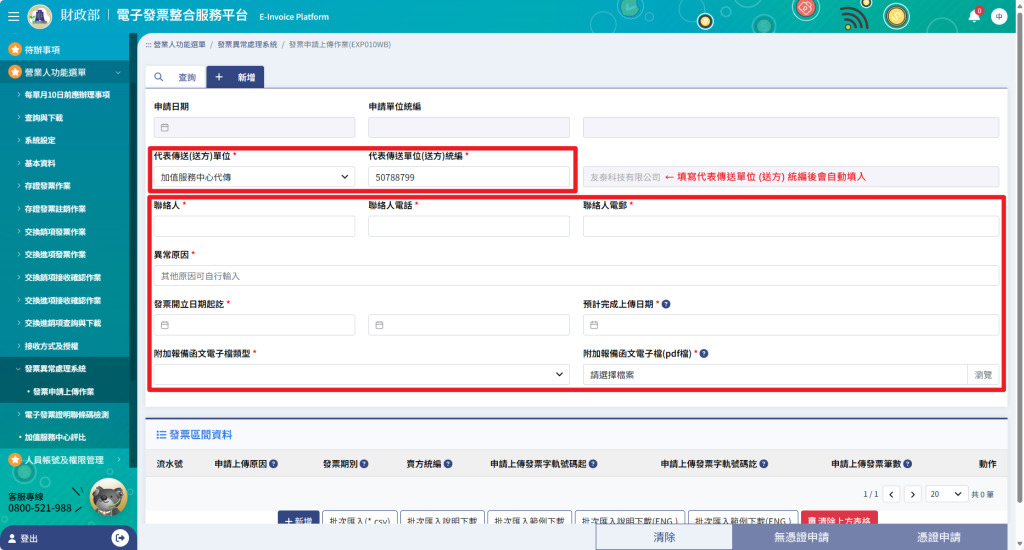Click the 清除 button
1024x550 pixels.
[x=664, y=537]
